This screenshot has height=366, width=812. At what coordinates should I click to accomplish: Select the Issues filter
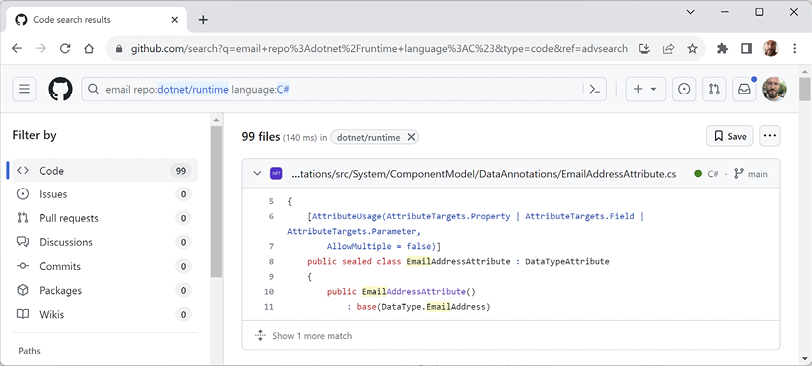tap(105, 194)
